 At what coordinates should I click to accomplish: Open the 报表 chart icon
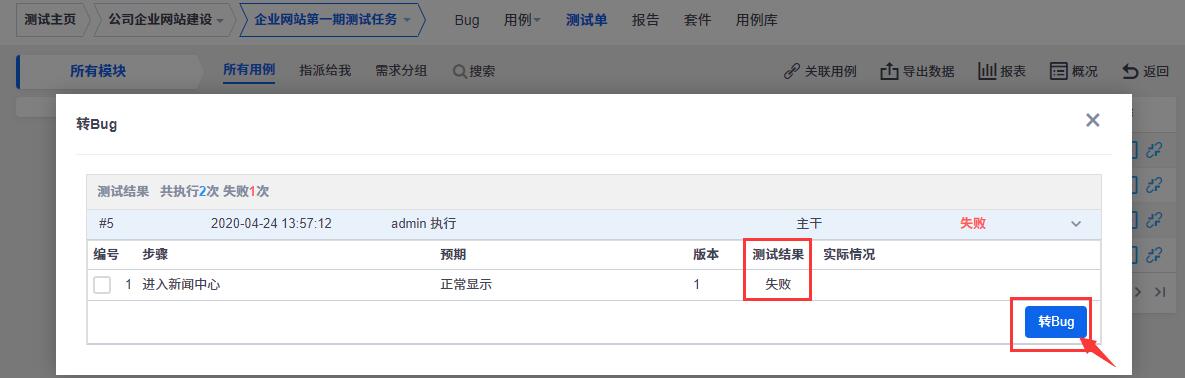tap(987, 71)
